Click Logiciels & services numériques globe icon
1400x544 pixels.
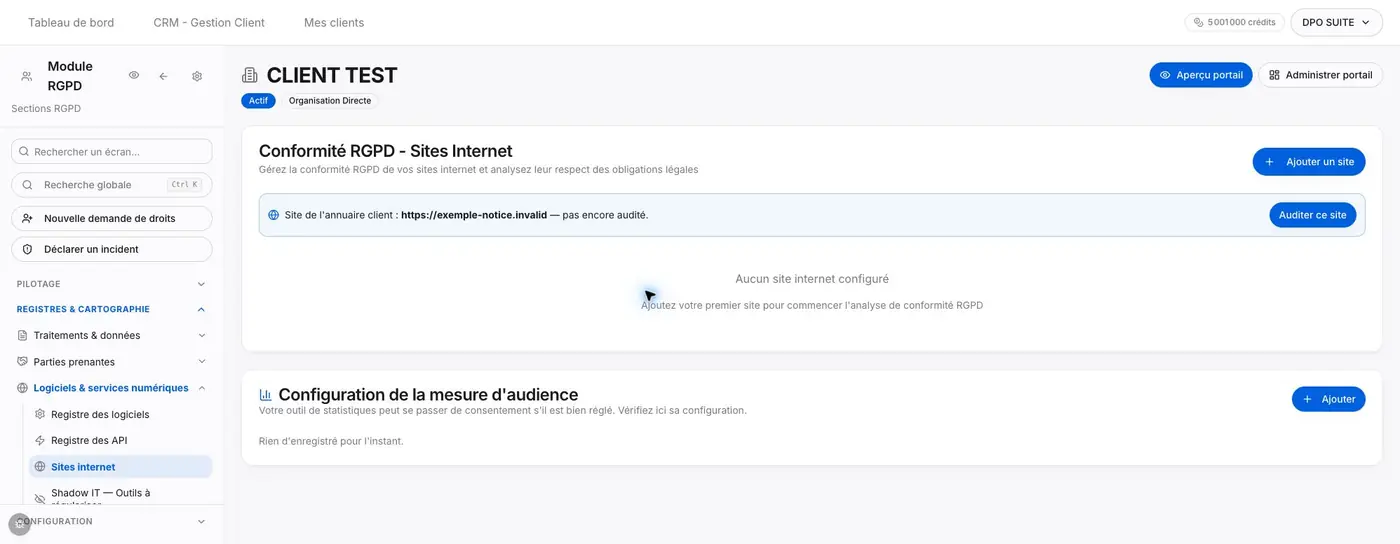click(x=23, y=388)
